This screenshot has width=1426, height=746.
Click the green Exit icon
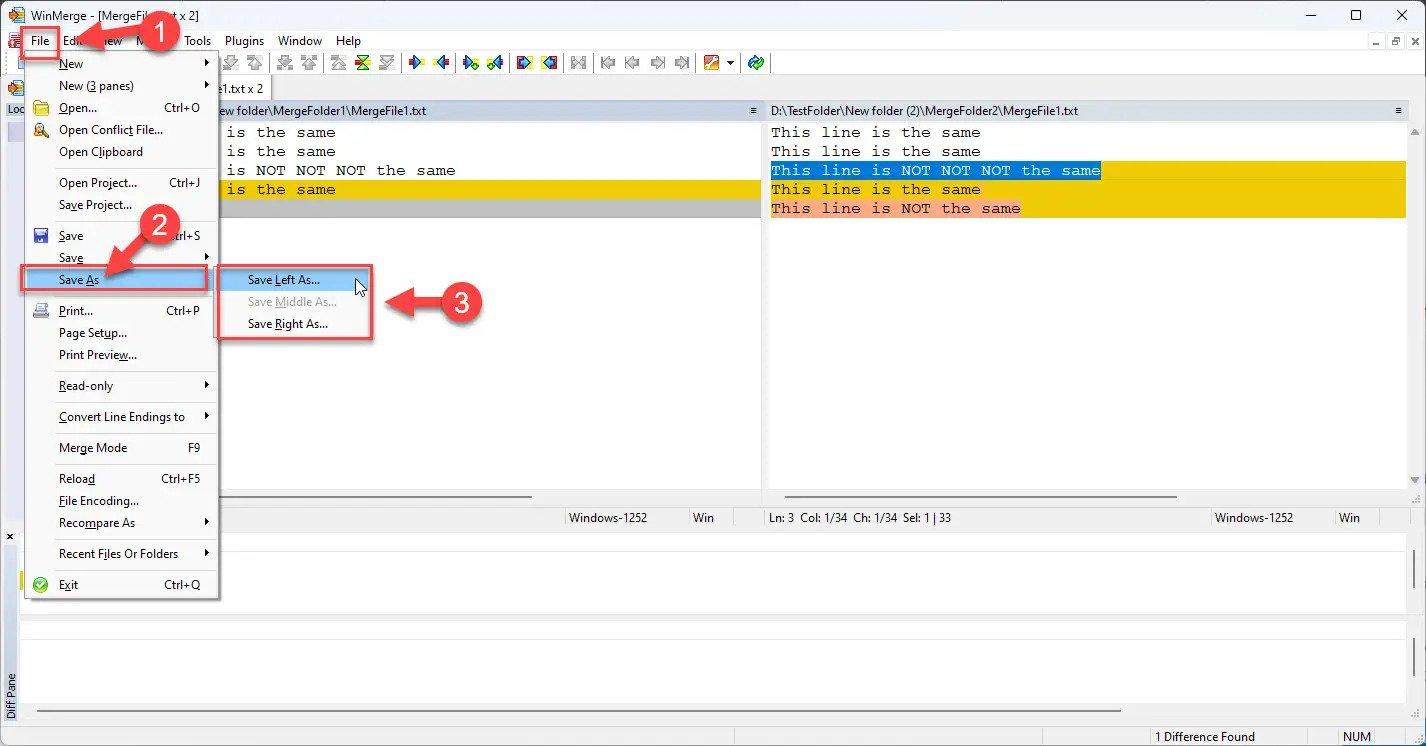click(x=41, y=585)
